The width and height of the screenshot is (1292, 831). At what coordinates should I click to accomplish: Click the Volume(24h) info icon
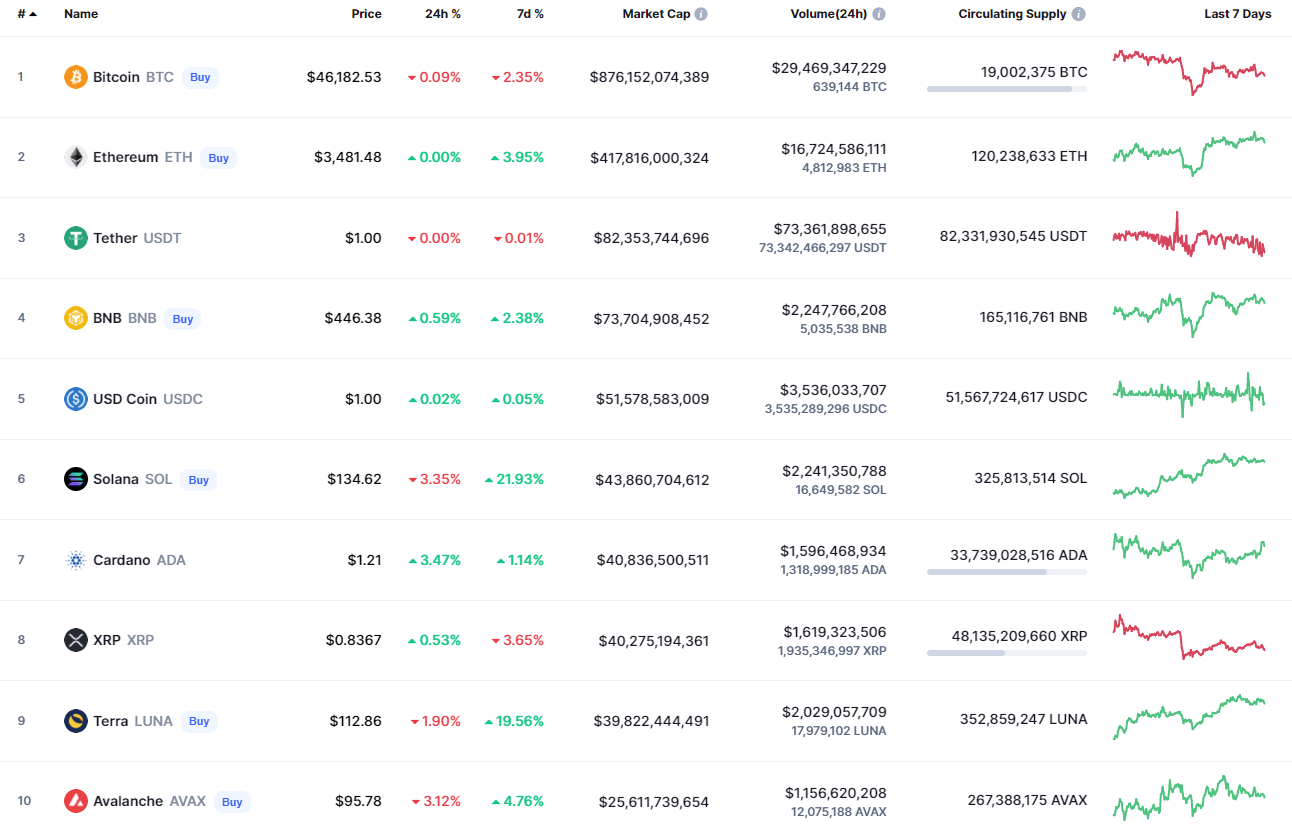(879, 15)
